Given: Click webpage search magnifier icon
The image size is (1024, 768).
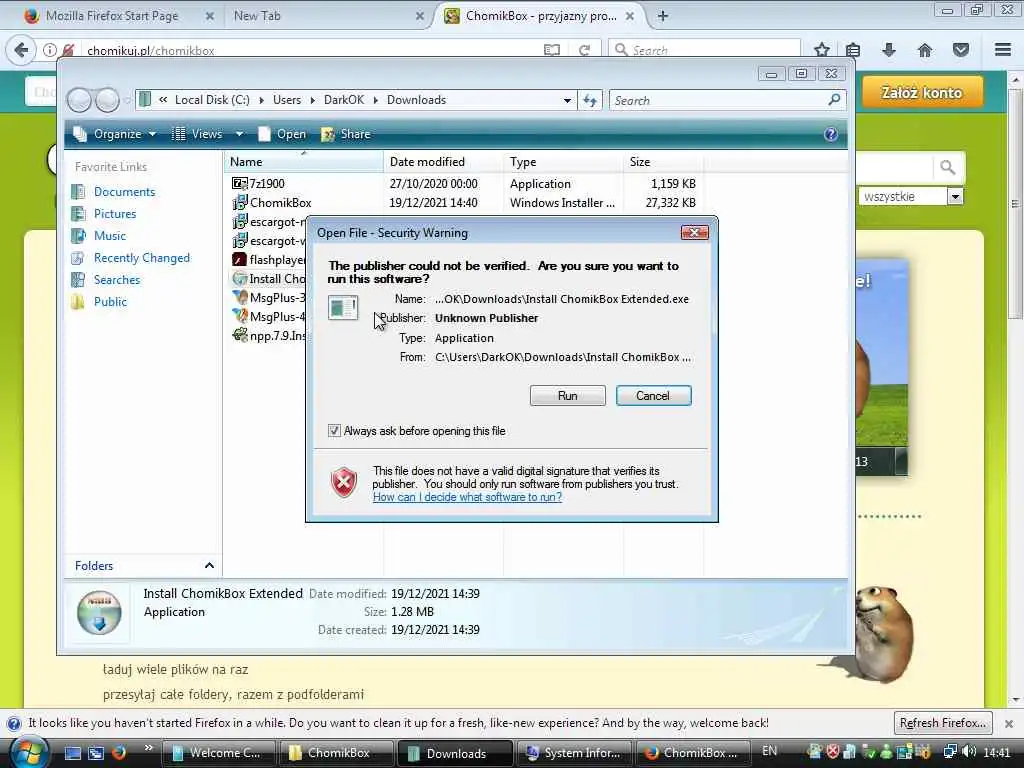Looking at the screenshot, I should 948,168.
